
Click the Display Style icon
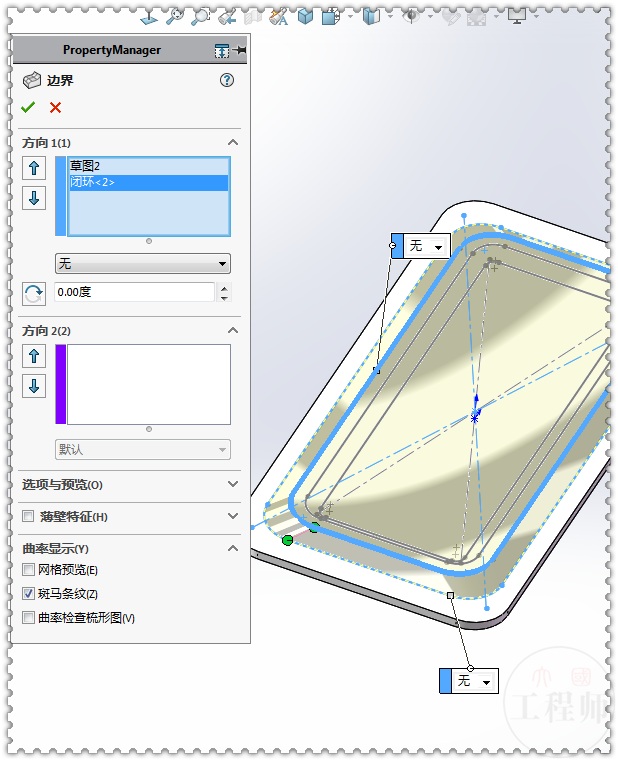(331, 17)
